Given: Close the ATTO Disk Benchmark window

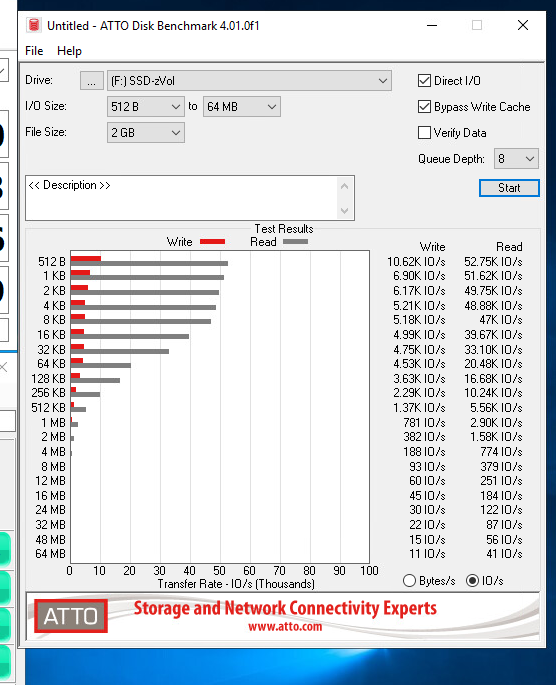Looking at the screenshot, I should point(523,25).
